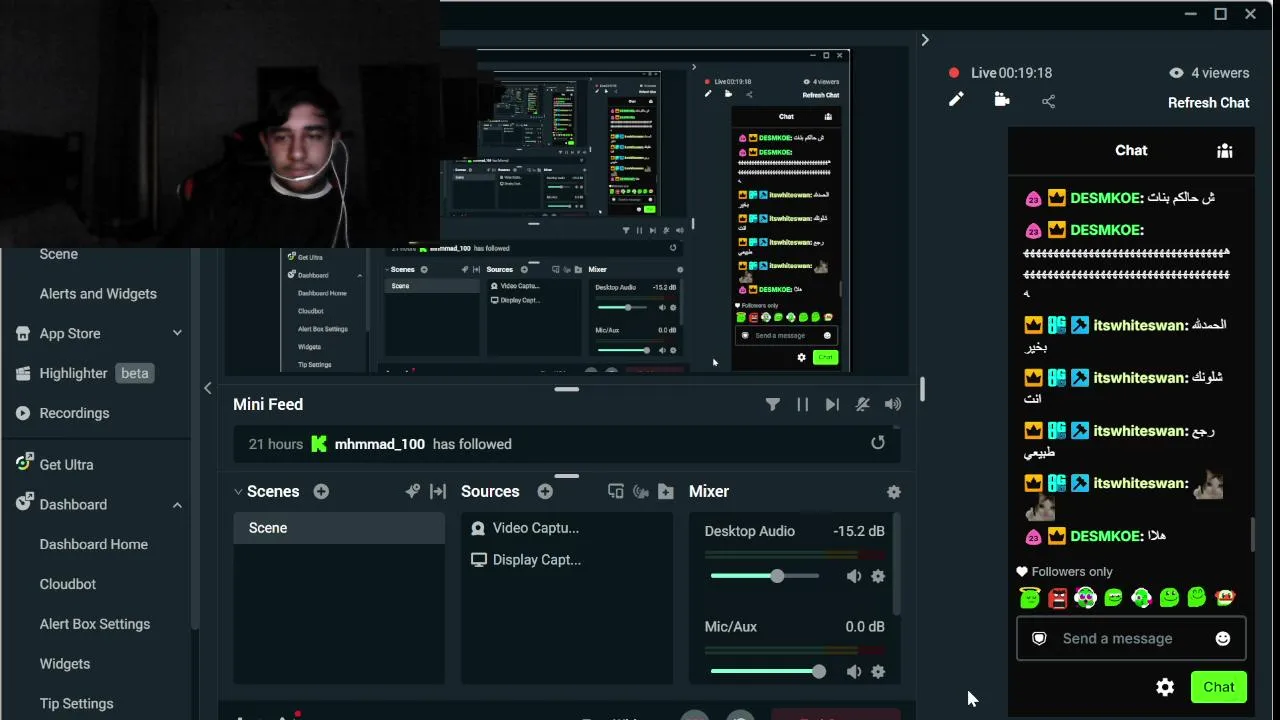
Task: Open chat community members icon
Action: [1225, 150]
